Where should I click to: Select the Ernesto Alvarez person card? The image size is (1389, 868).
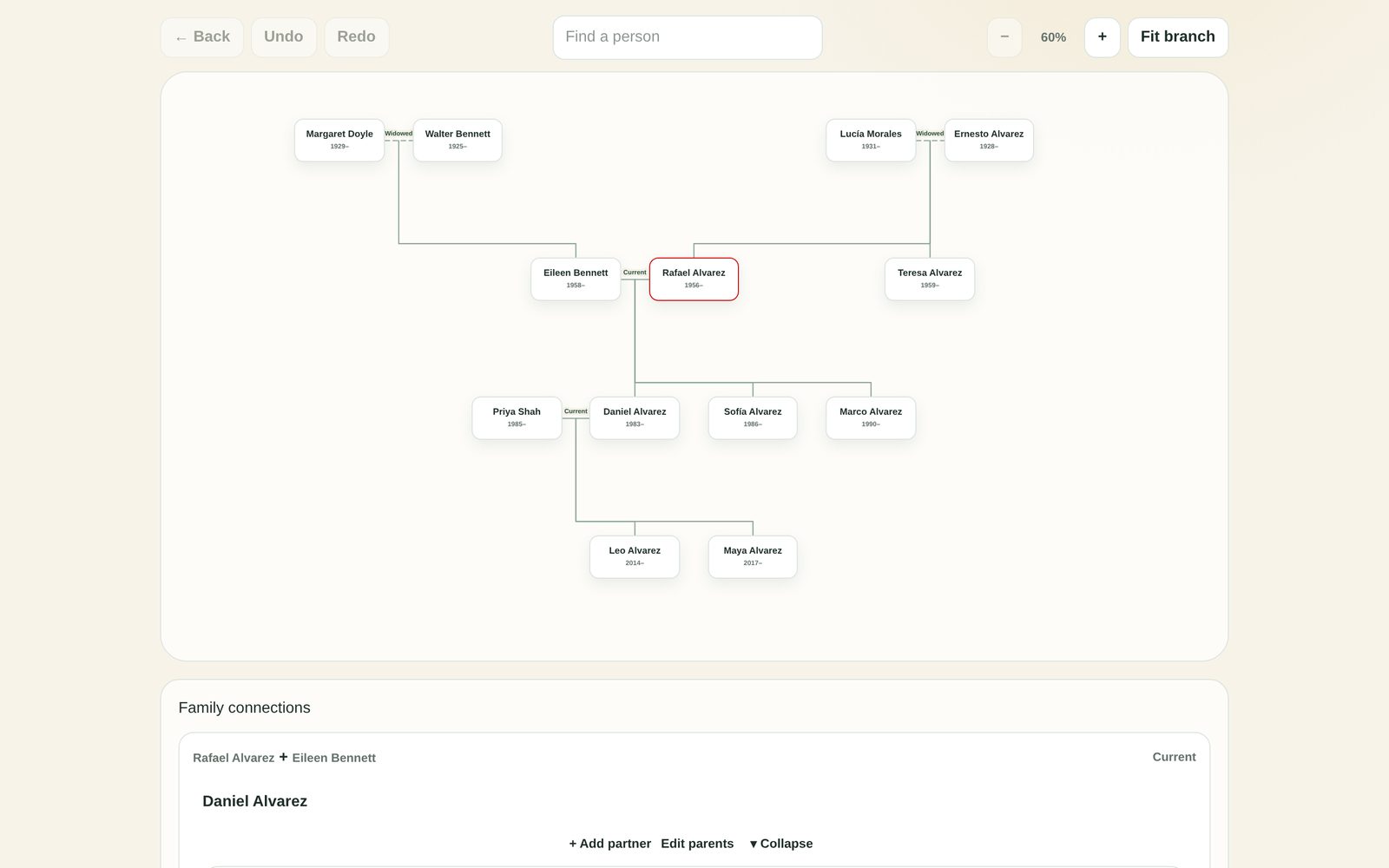pyautogui.click(x=989, y=140)
